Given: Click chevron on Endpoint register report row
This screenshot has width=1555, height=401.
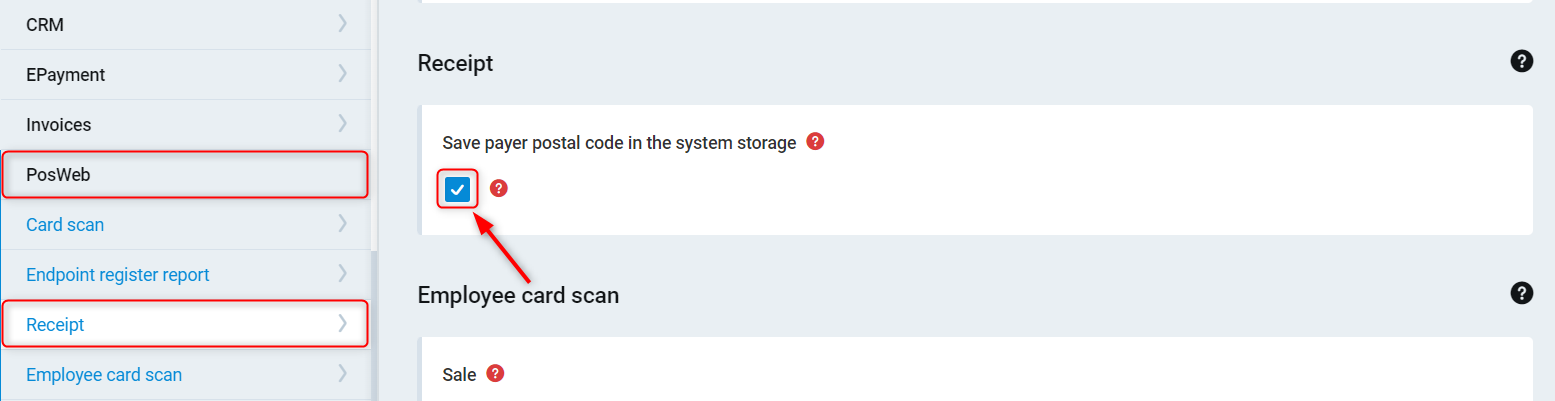Looking at the screenshot, I should click(x=343, y=274).
